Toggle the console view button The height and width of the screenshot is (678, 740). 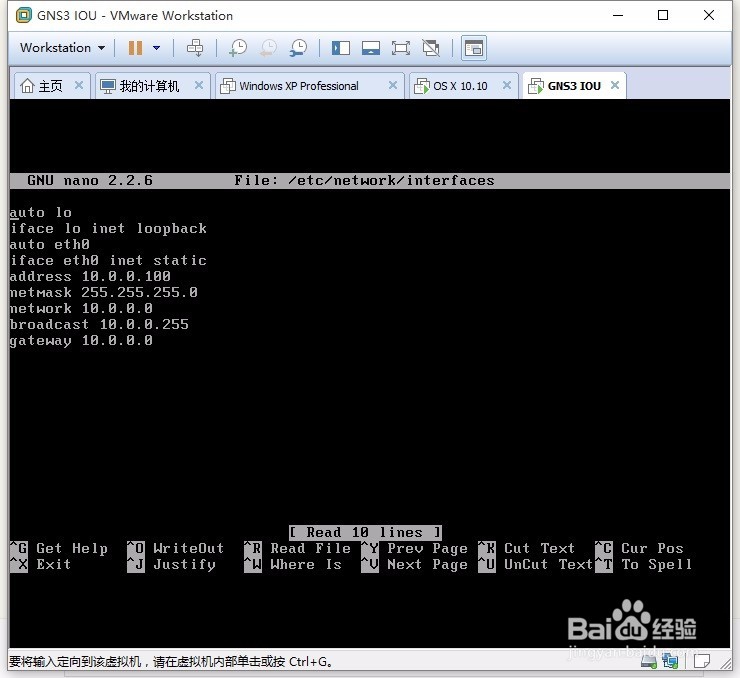click(x=474, y=48)
